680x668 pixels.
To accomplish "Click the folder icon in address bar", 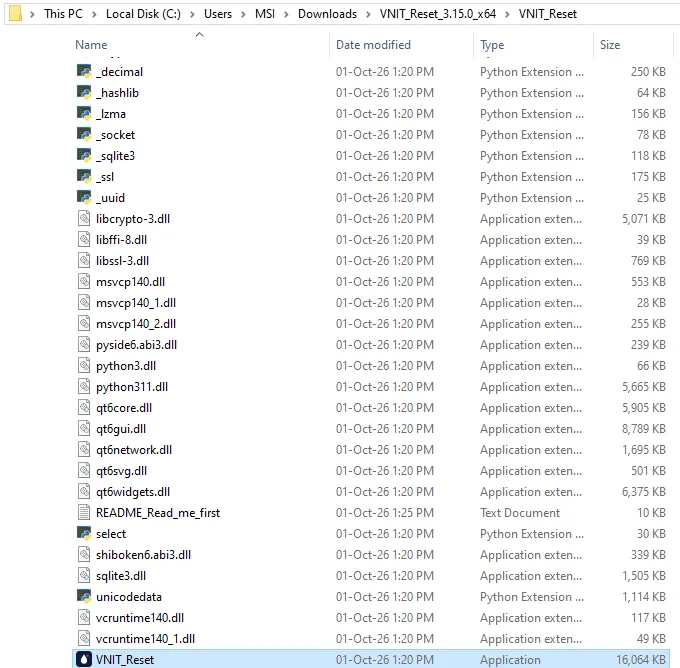I will tap(15, 13).
